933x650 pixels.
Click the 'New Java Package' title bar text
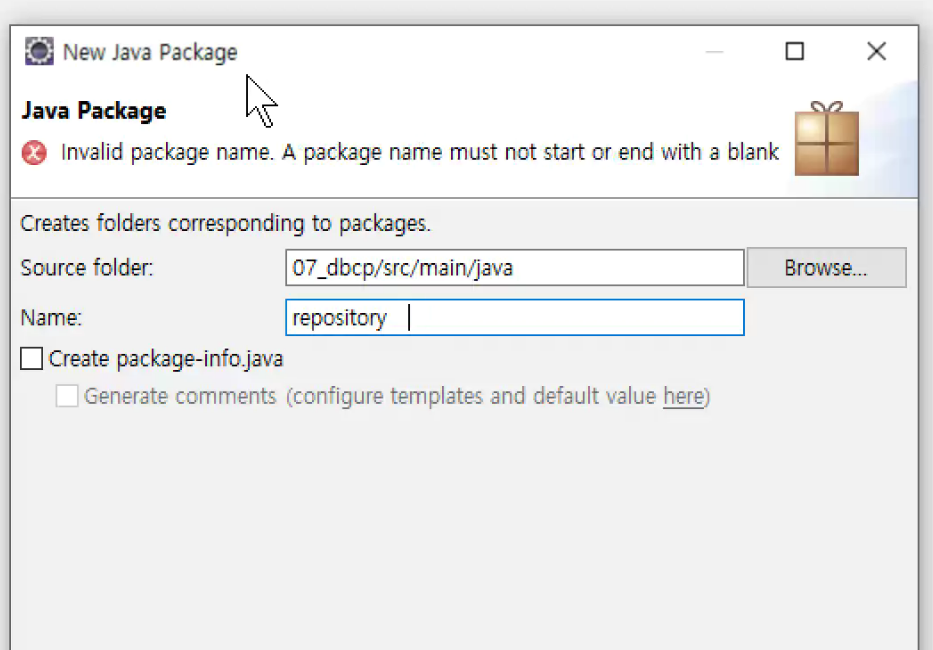150,52
